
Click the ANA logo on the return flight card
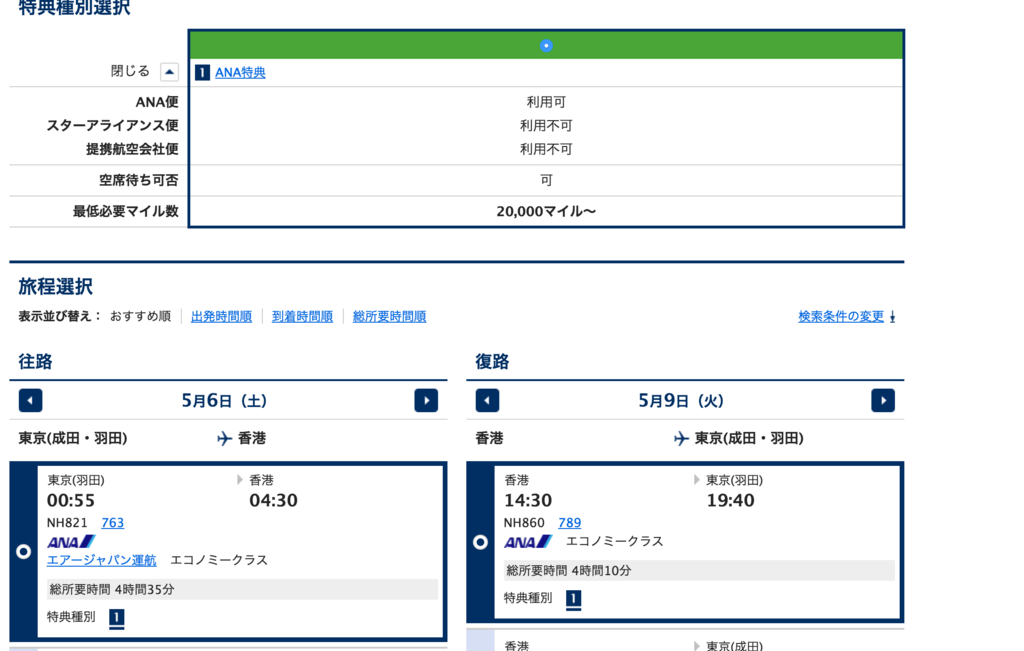527,541
